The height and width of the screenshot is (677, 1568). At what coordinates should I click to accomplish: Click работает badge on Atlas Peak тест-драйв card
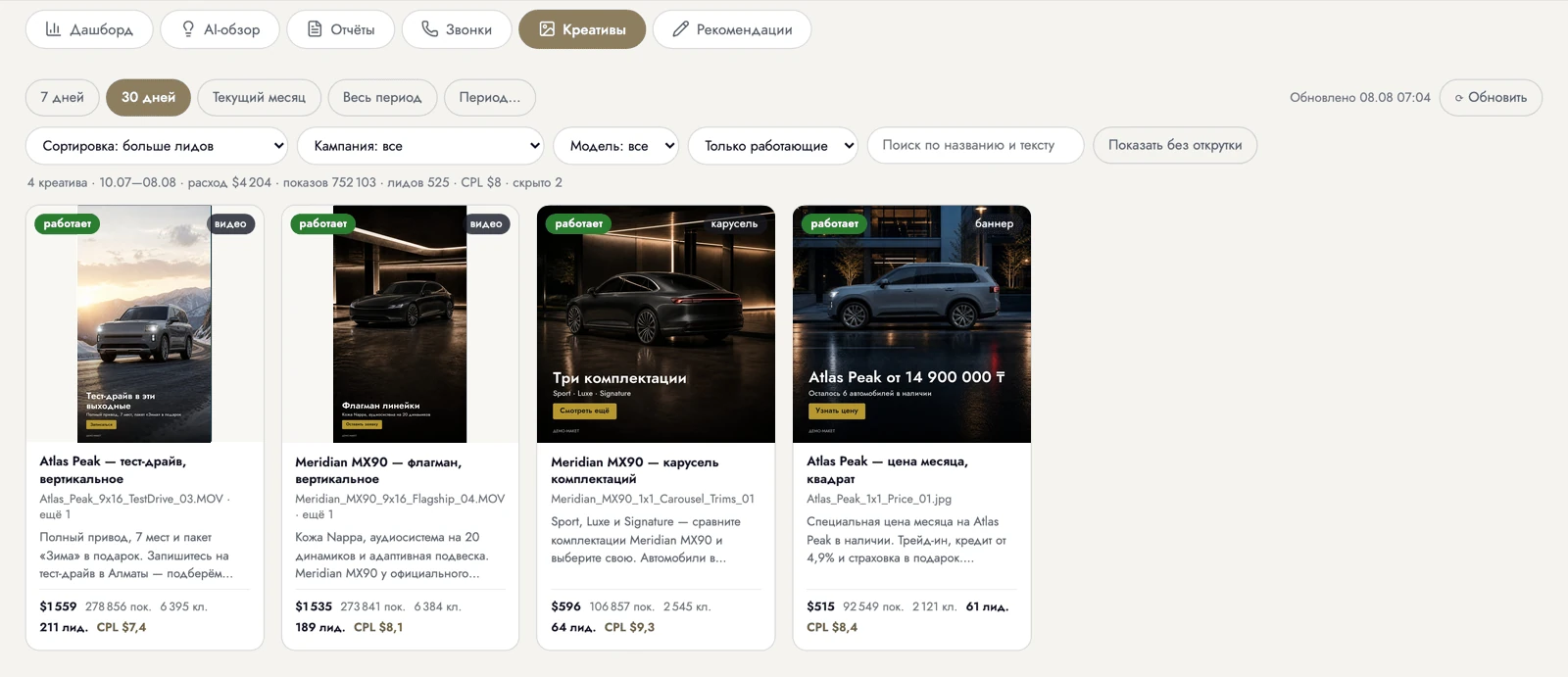point(68,223)
